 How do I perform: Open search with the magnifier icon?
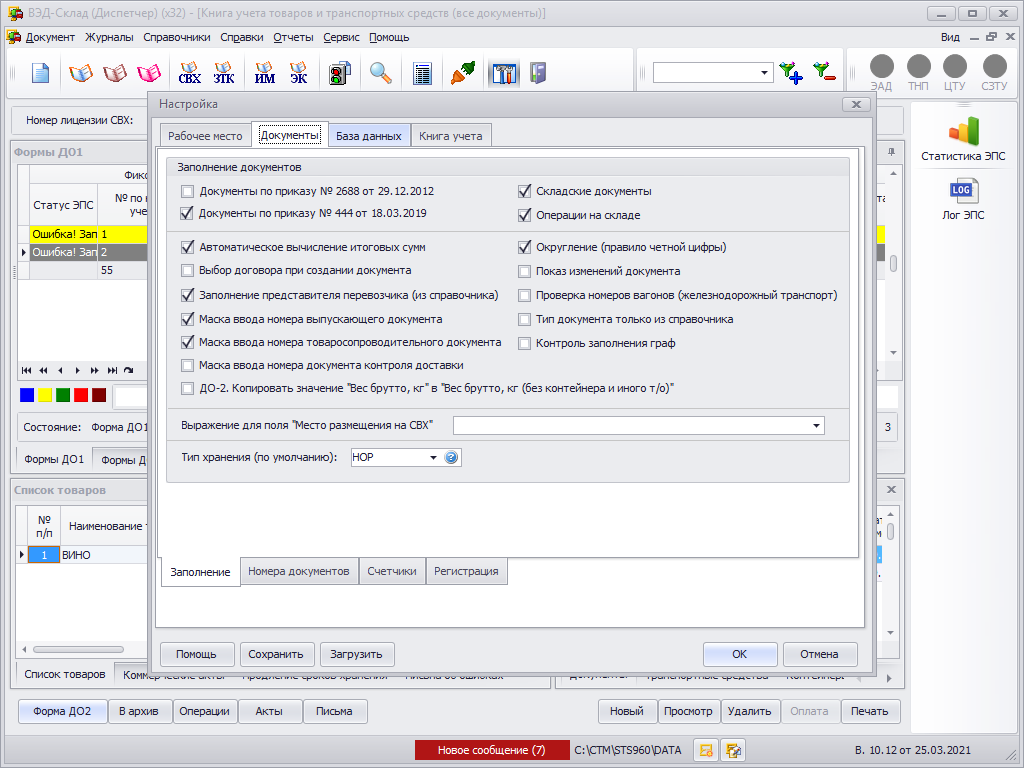click(381, 73)
